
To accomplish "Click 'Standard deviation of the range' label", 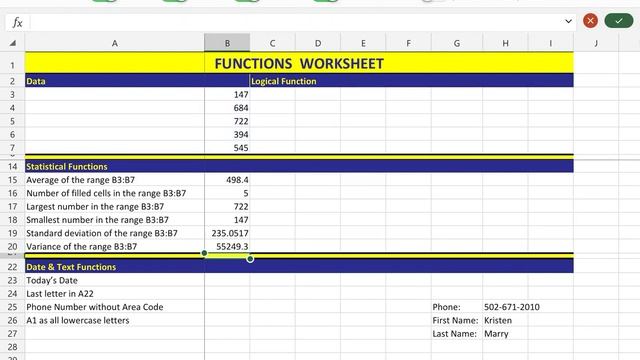I will [102, 233].
